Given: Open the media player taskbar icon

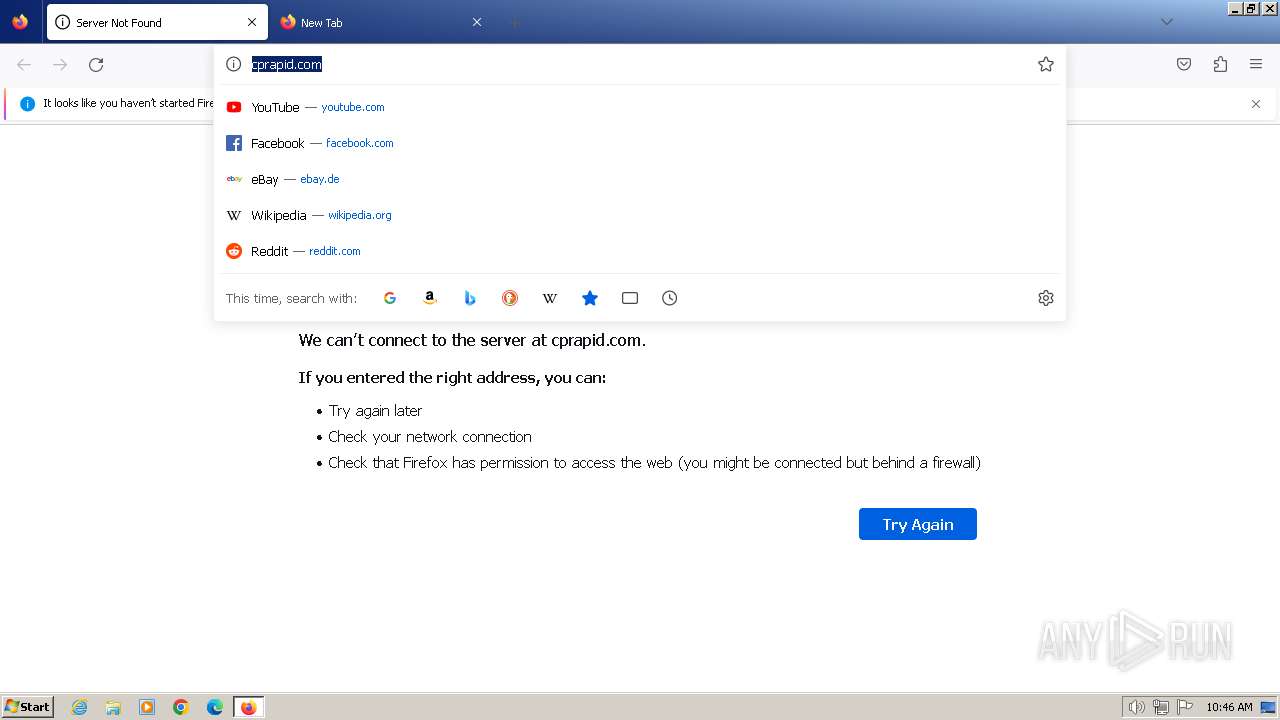Looking at the screenshot, I should click(x=147, y=707).
